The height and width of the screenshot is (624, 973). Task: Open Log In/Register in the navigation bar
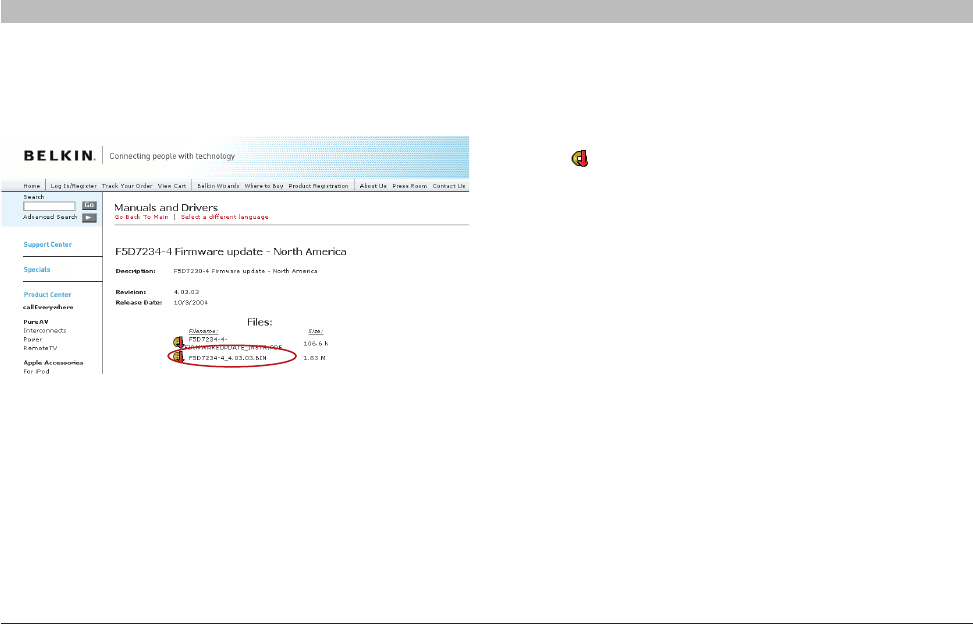pos(74,186)
